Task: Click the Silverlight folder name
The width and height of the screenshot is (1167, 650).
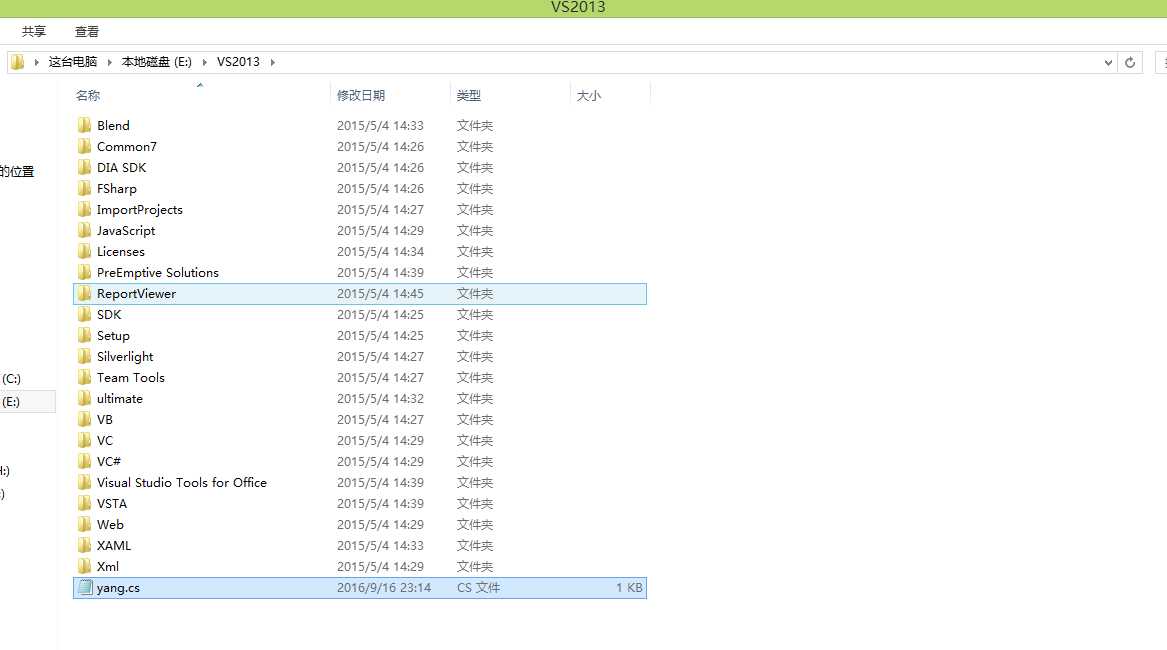Action: tap(125, 357)
